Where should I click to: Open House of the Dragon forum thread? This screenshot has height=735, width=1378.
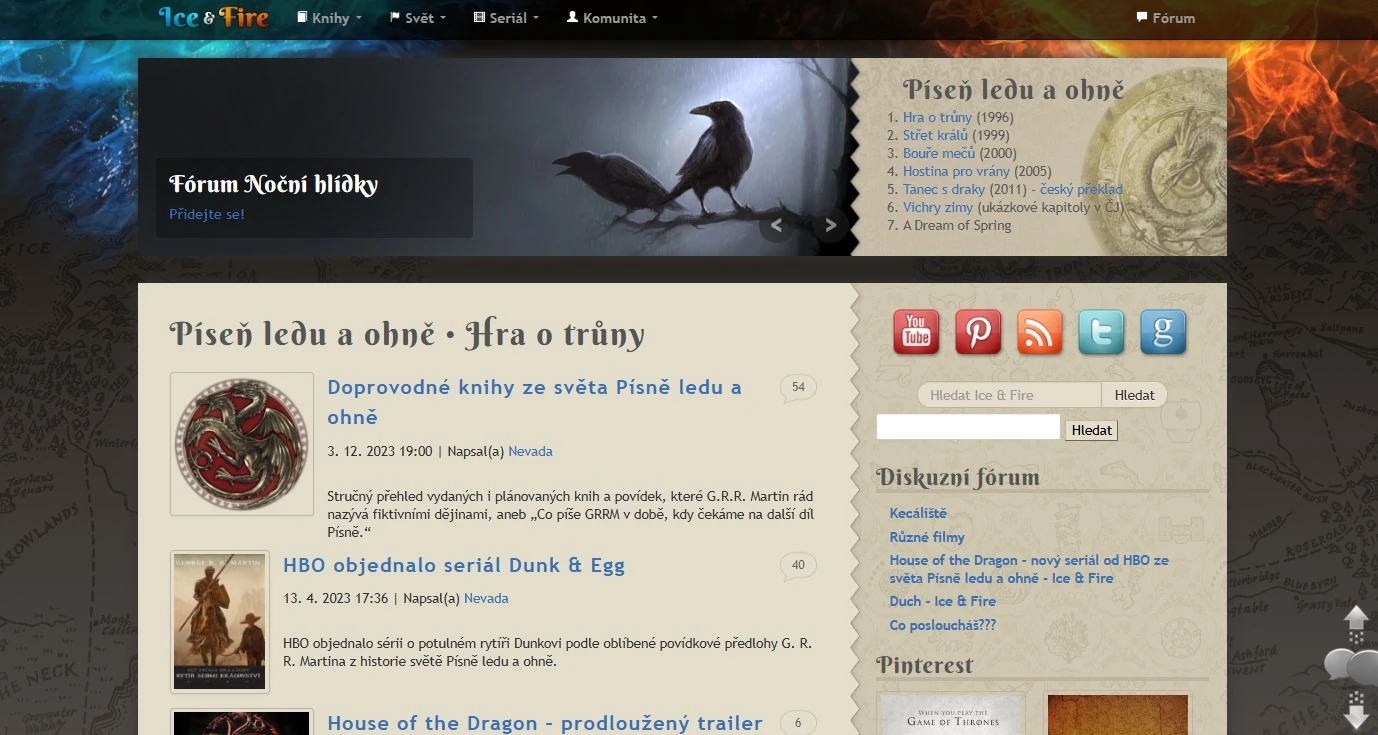1029,569
